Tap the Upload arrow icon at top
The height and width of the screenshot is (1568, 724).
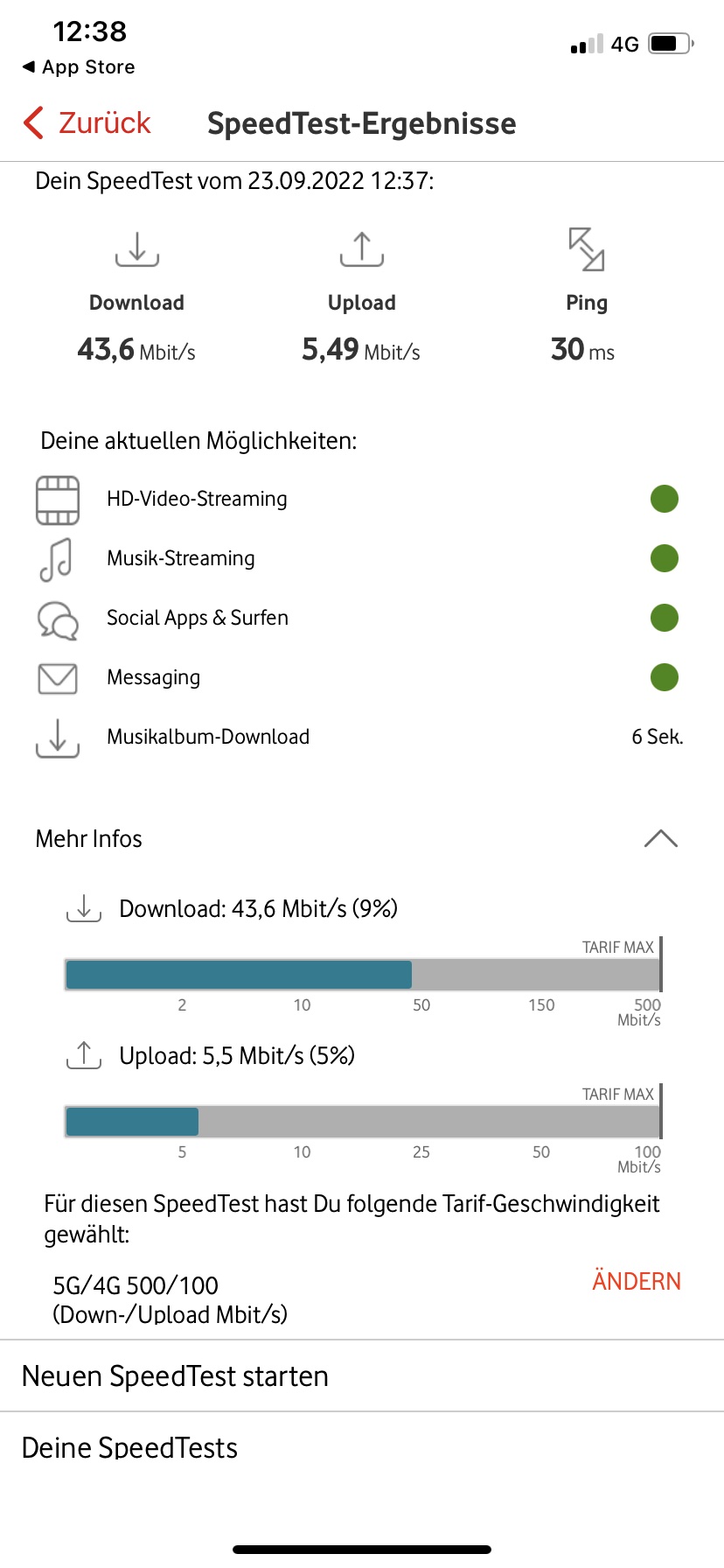(x=362, y=248)
